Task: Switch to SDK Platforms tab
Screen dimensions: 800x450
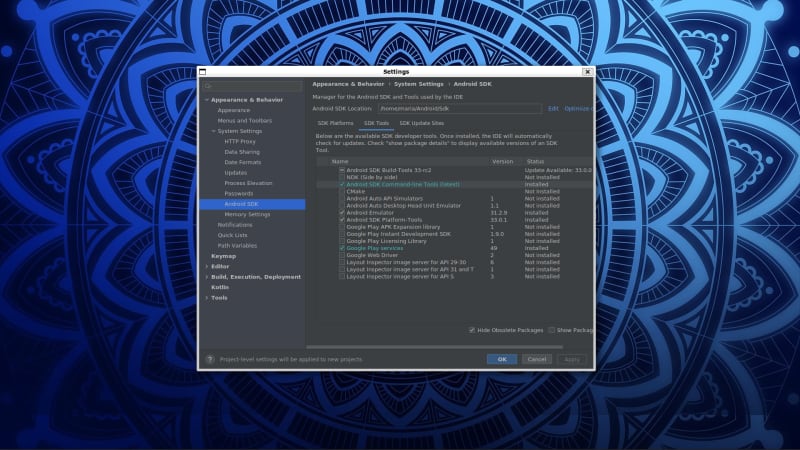Action: pos(335,123)
